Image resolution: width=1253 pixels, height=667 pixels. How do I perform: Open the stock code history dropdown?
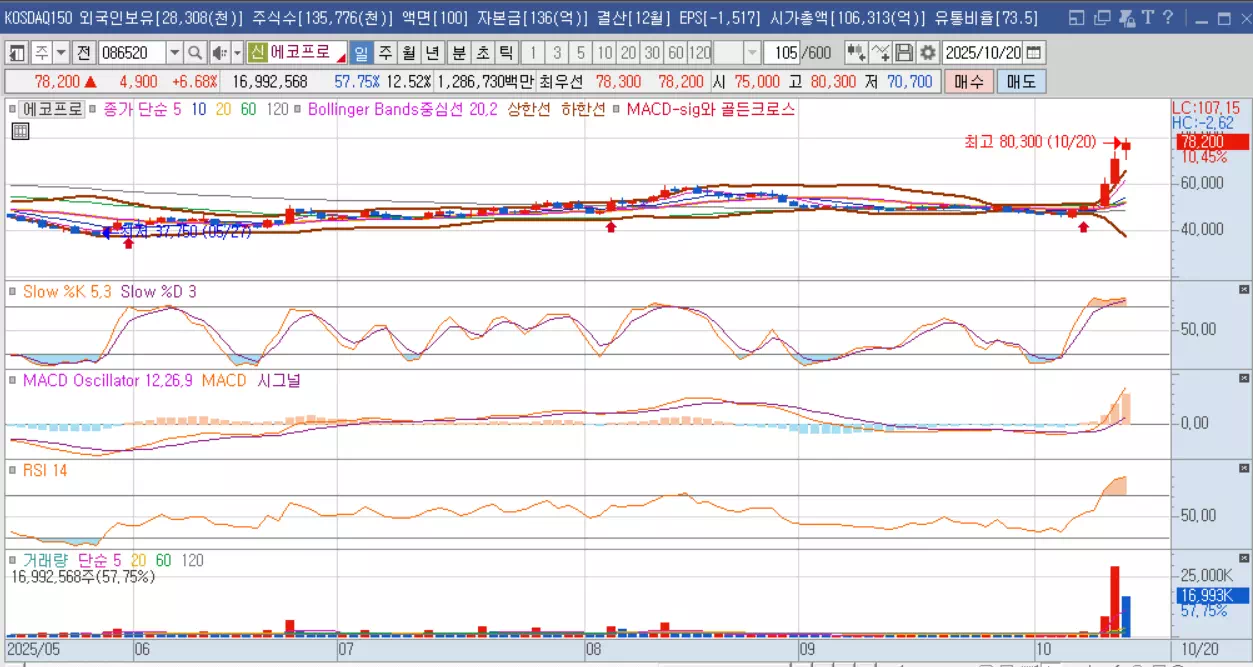click(174, 53)
